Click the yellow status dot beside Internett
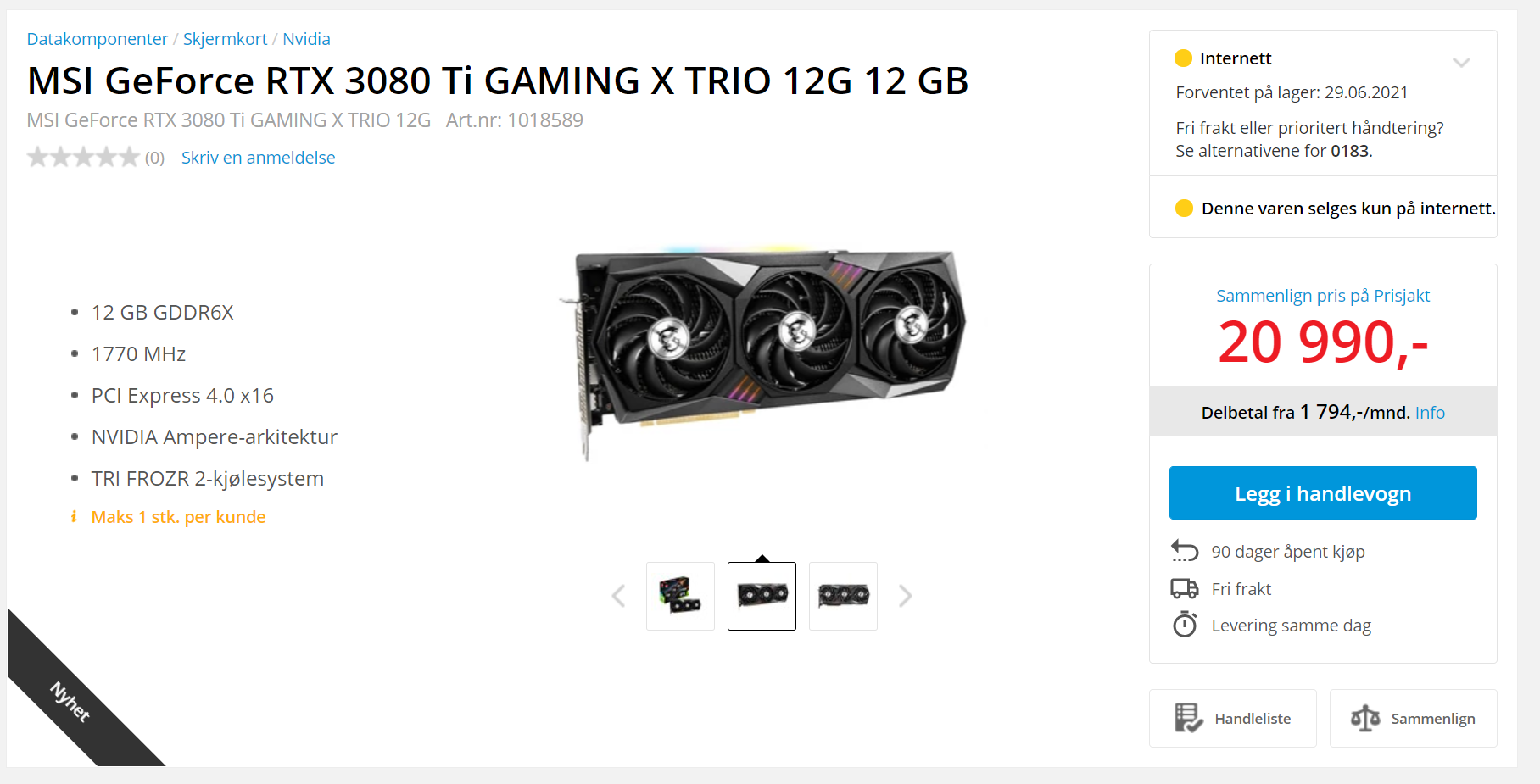This screenshot has width=1540, height=784. [1183, 58]
